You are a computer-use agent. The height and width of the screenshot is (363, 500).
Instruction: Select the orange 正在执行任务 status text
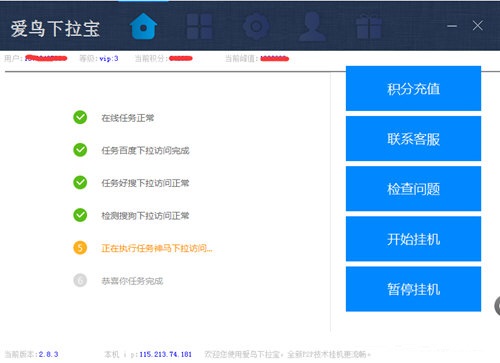pos(157,248)
